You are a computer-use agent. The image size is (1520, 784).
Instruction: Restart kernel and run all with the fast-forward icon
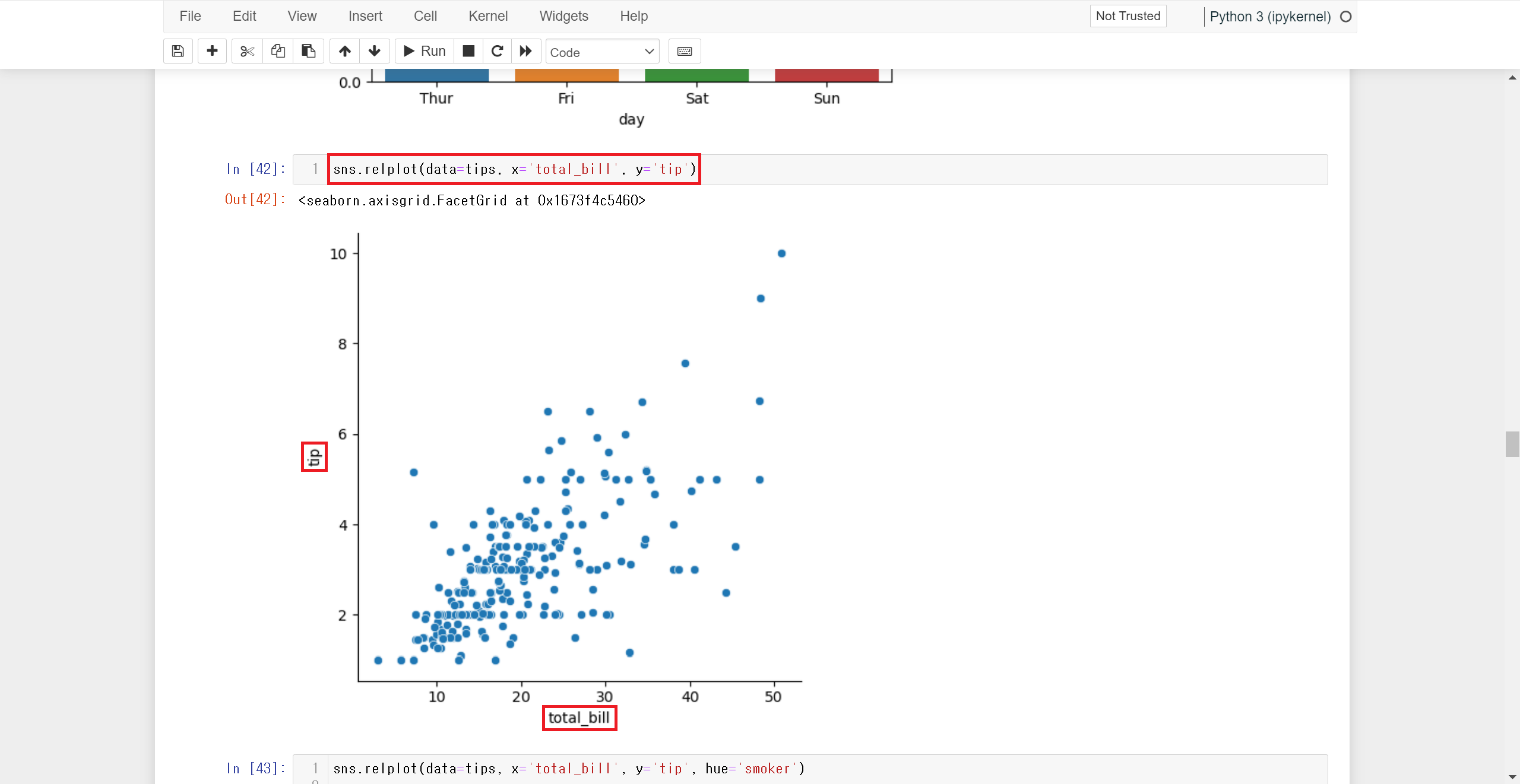click(x=526, y=51)
